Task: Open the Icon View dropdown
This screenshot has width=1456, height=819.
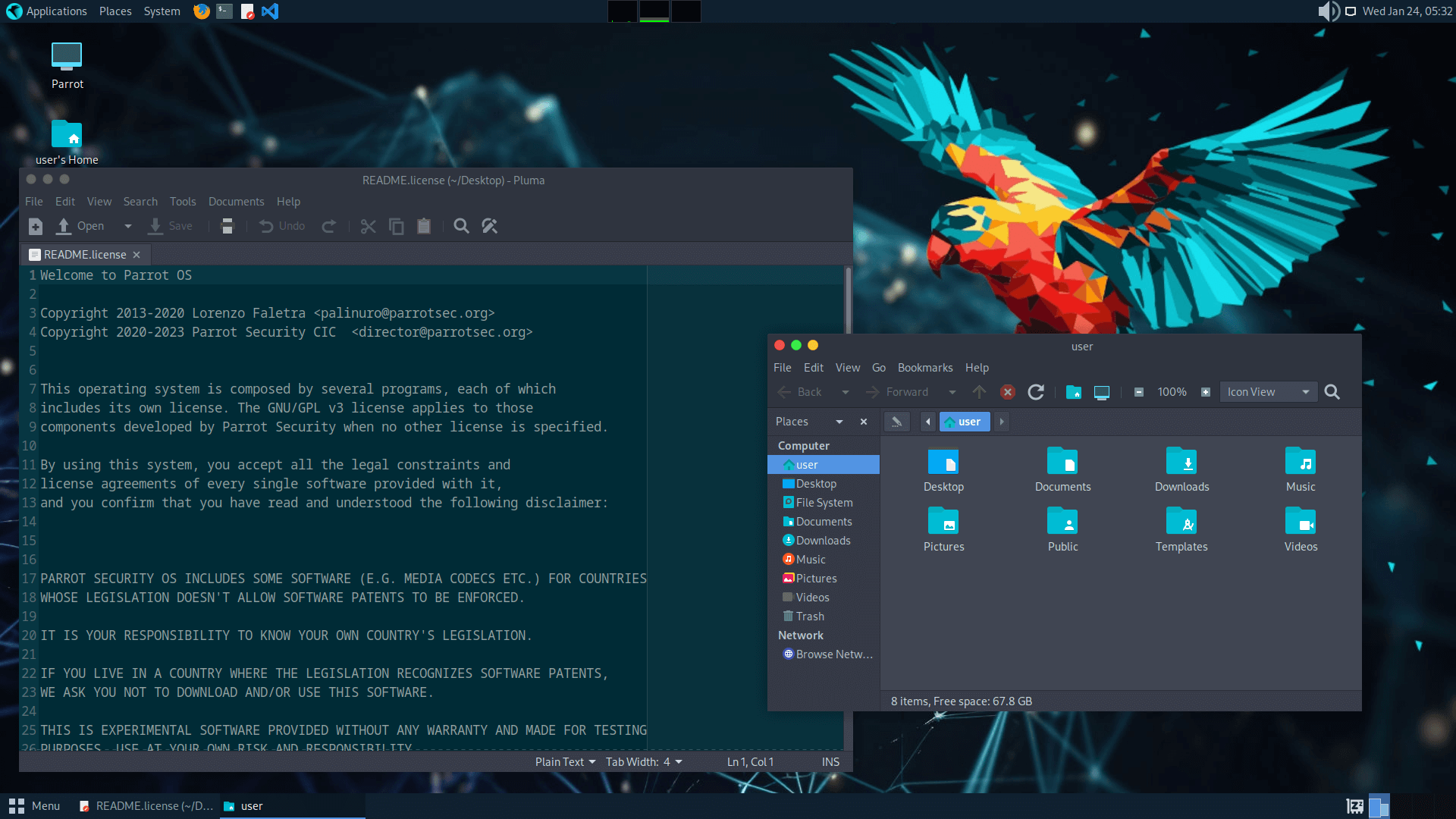Action: tap(1268, 392)
